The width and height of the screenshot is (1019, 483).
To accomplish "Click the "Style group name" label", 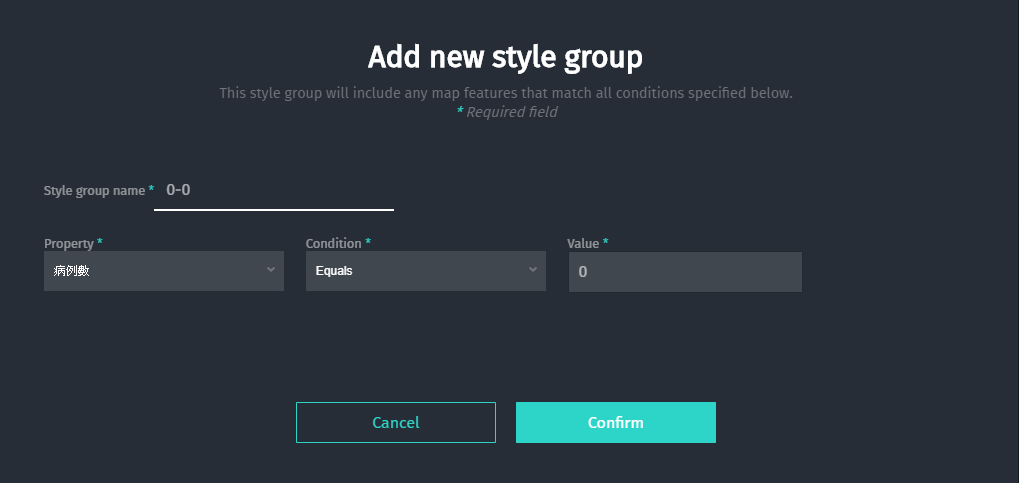I will pos(94,190).
